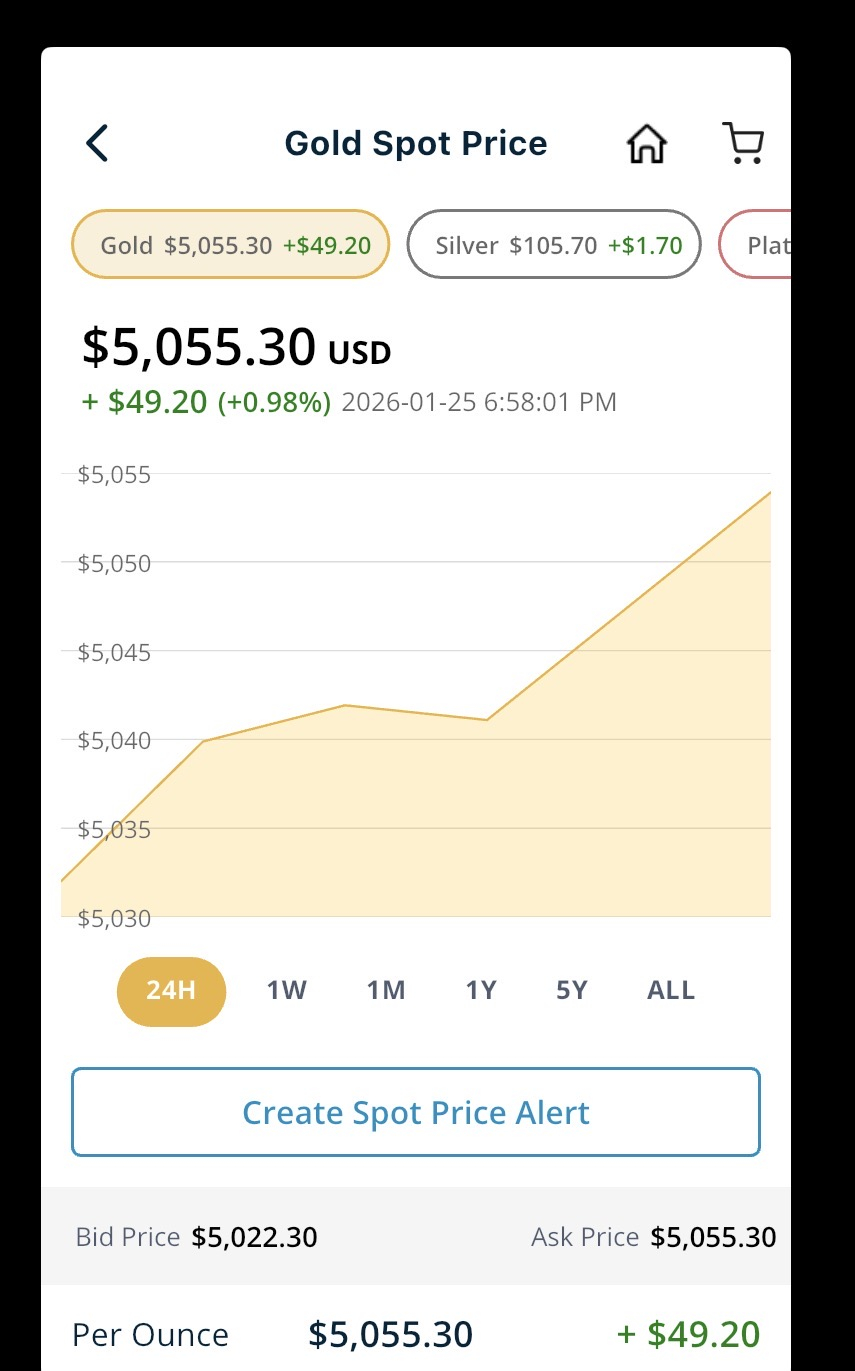
Task: Open the shopping cart icon
Action: [743, 143]
